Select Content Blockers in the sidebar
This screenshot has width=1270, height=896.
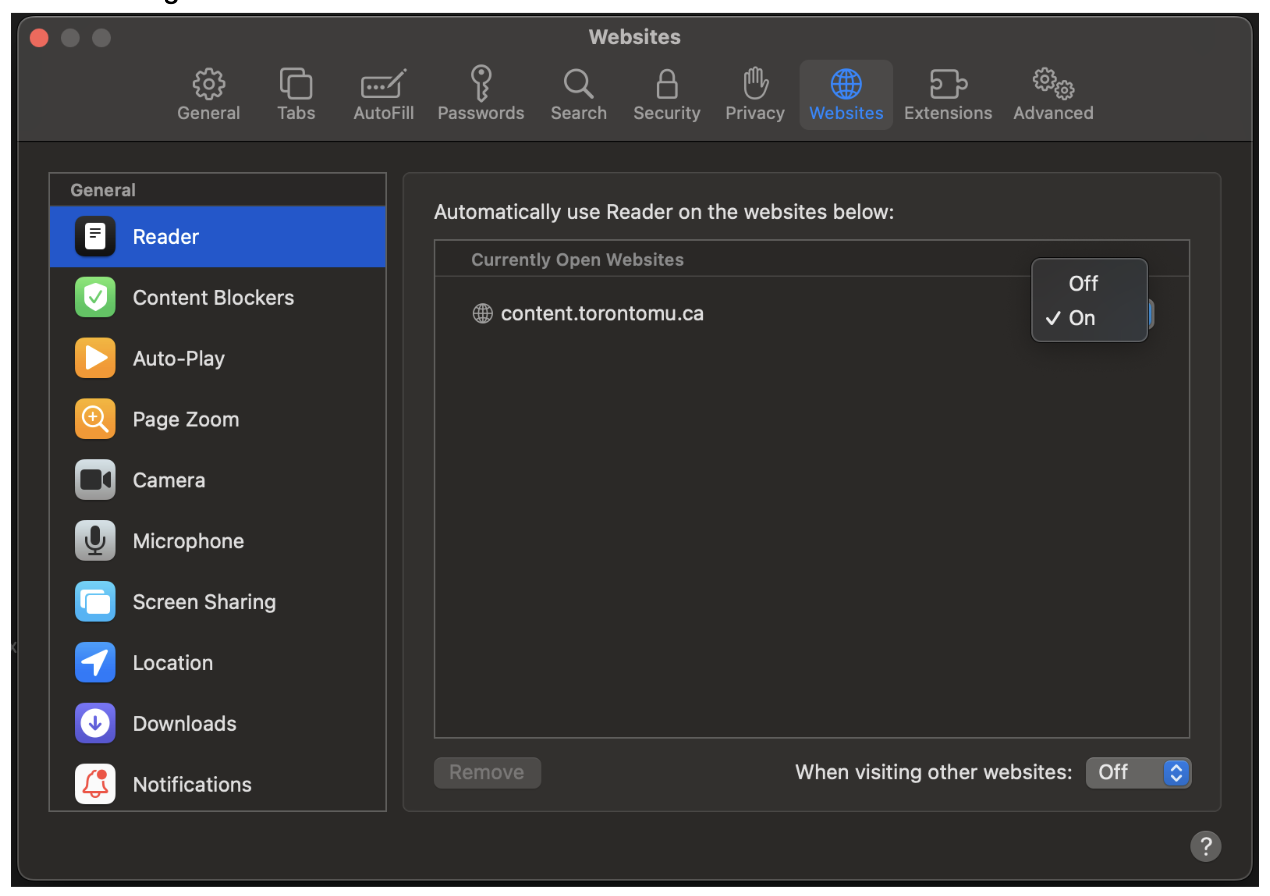213,298
